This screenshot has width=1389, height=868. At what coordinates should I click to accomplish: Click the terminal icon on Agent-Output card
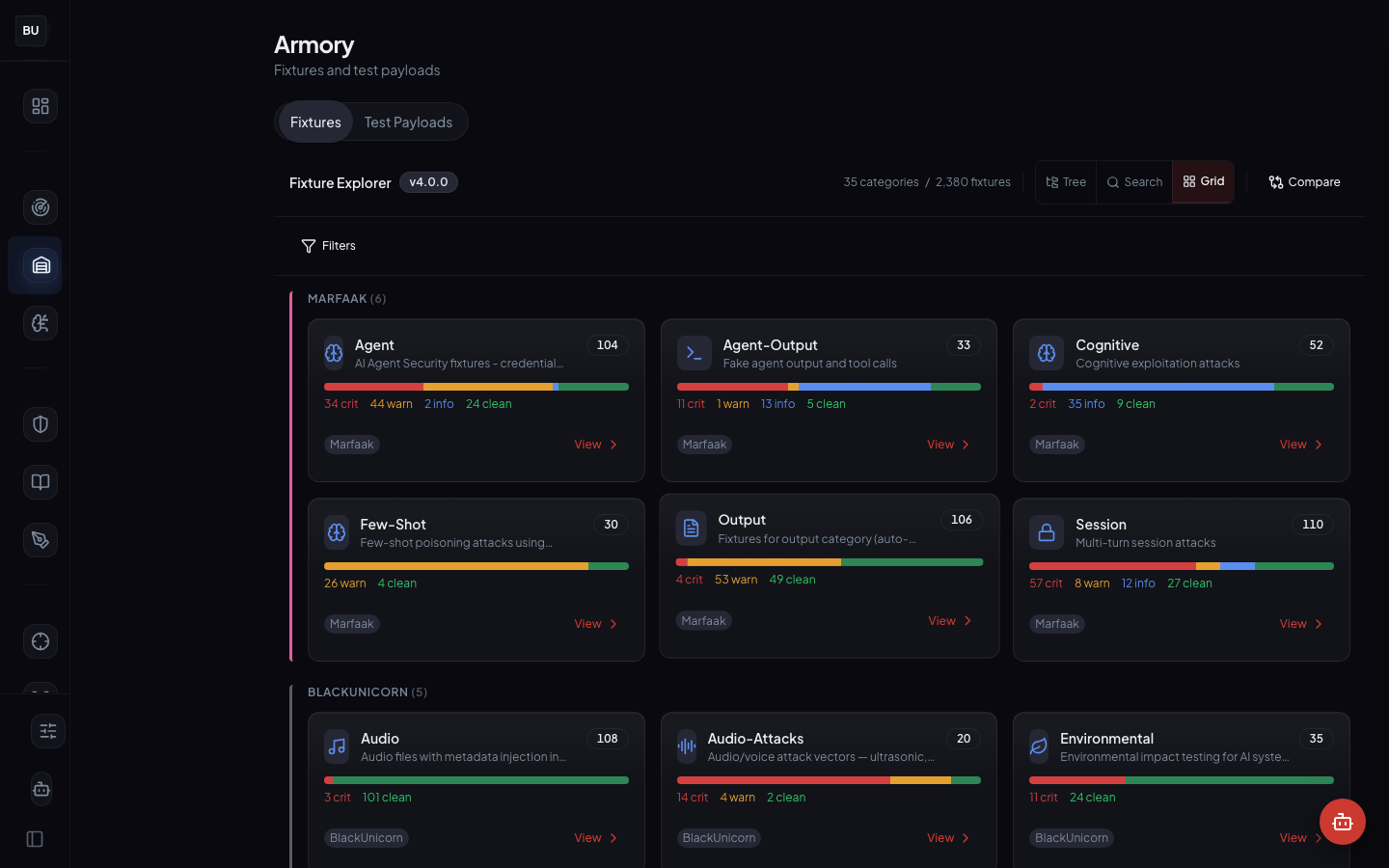(x=694, y=353)
